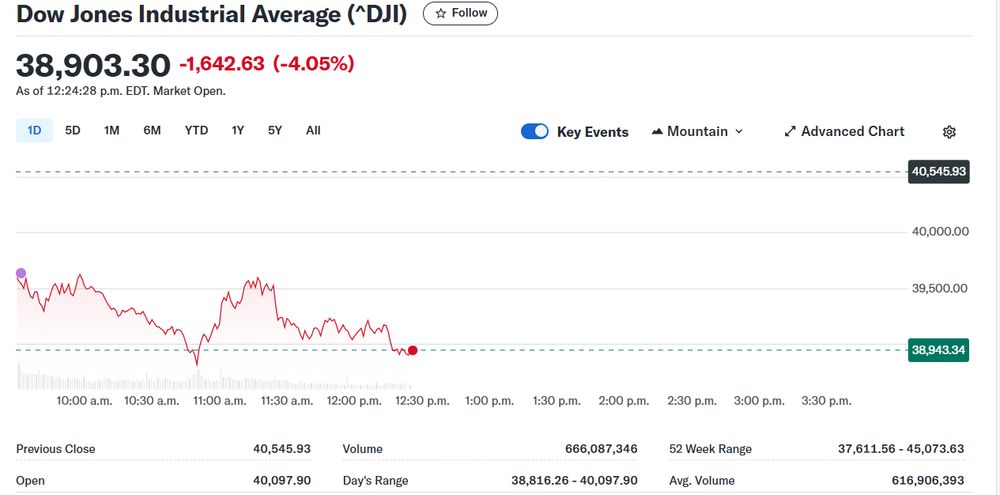Screen dimensions: 1000x495
Task: Click the Advanced Chart expand arrows icon
Action: pos(790,131)
